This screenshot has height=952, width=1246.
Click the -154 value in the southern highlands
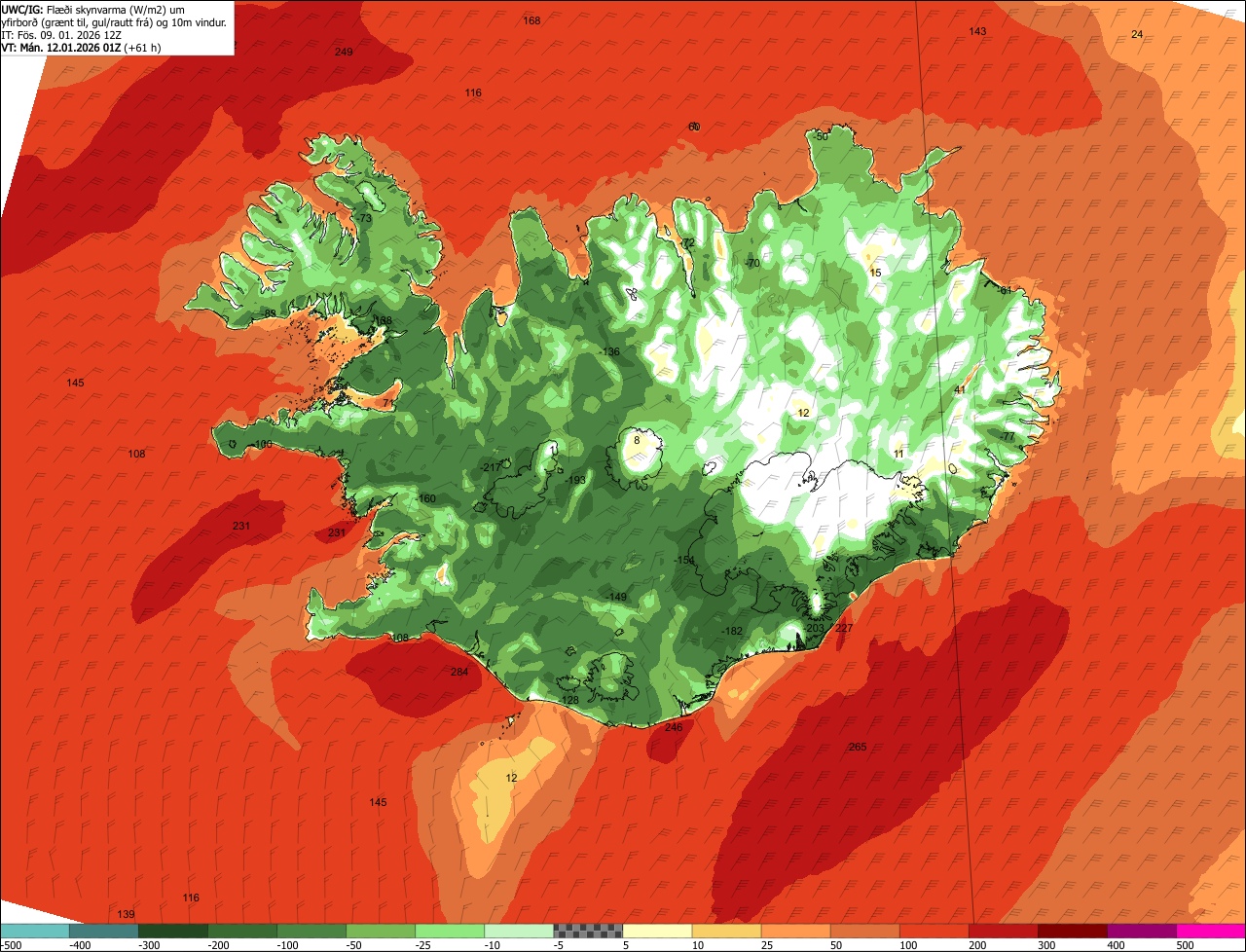[x=684, y=560]
